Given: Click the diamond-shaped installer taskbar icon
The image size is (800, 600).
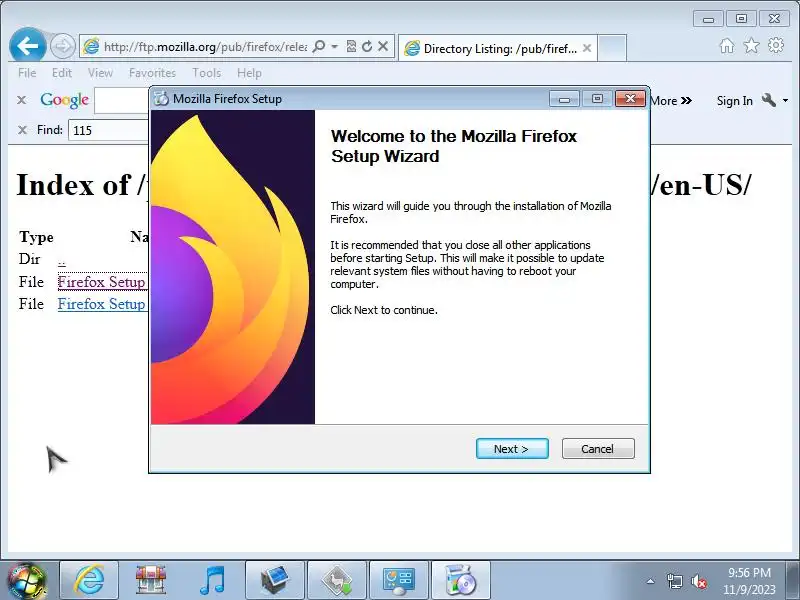Looking at the screenshot, I should 337,580.
